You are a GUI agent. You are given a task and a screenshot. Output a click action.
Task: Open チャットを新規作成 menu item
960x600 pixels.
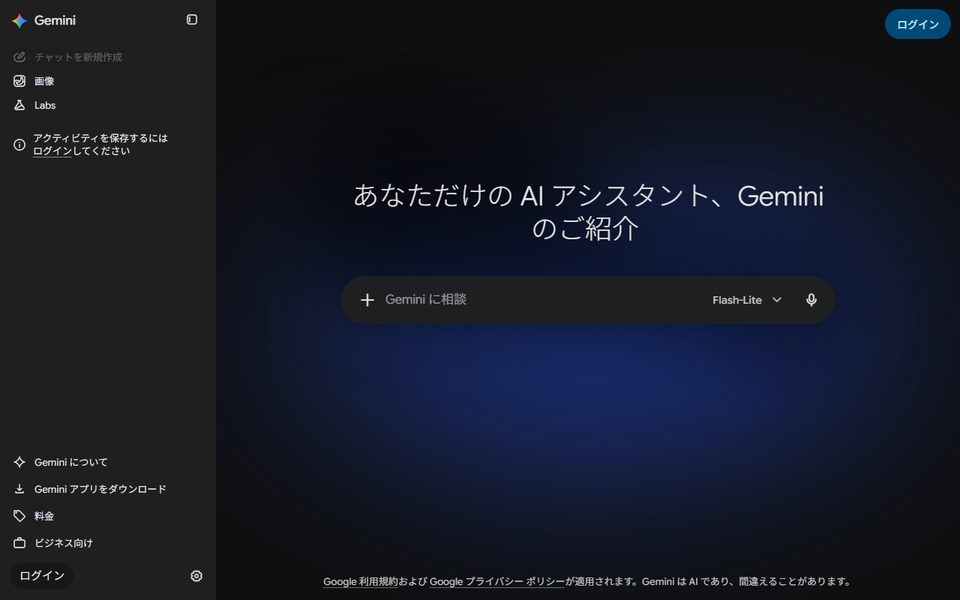pos(78,57)
